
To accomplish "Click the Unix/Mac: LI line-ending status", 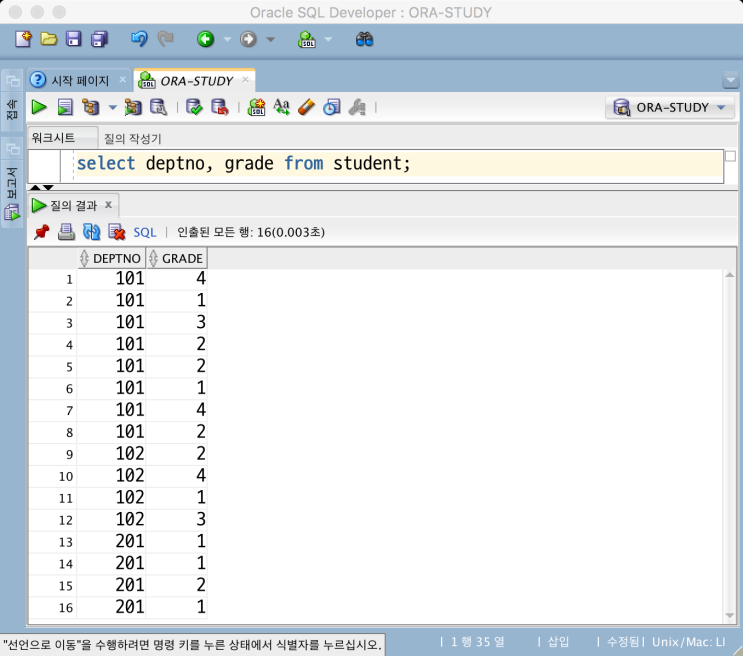I will coord(689,642).
